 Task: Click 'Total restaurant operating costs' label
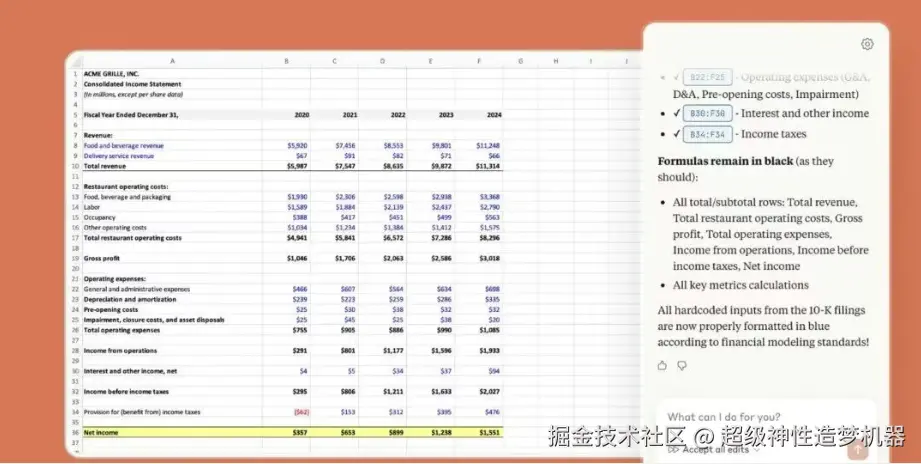pyautogui.click(x=132, y=238)
